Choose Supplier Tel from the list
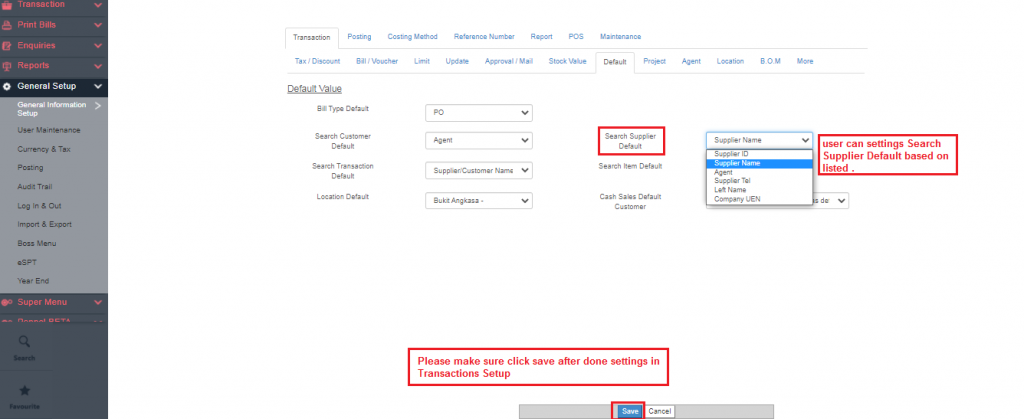This screenshot has height=419, width=1024. 734,181
